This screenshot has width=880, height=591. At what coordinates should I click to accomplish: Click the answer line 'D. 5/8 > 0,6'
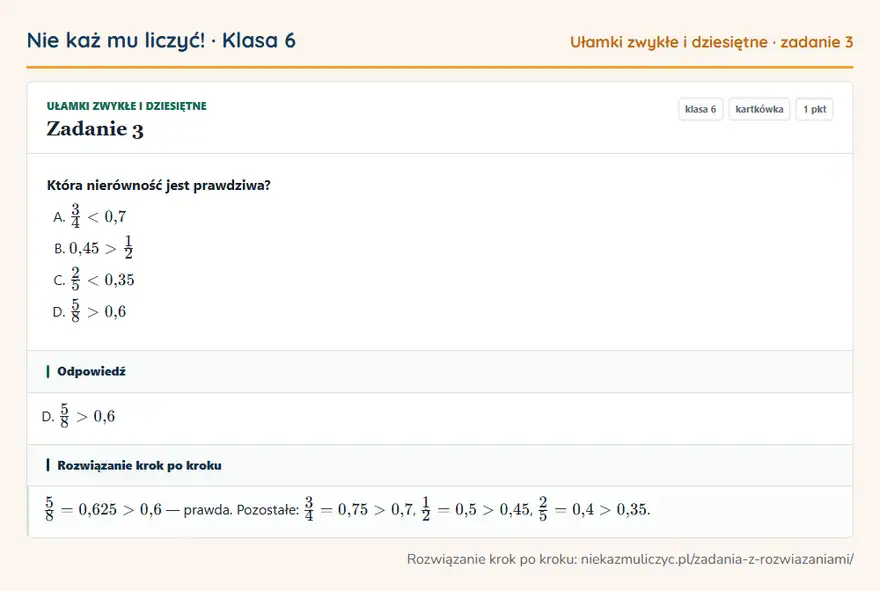[79, 416]
